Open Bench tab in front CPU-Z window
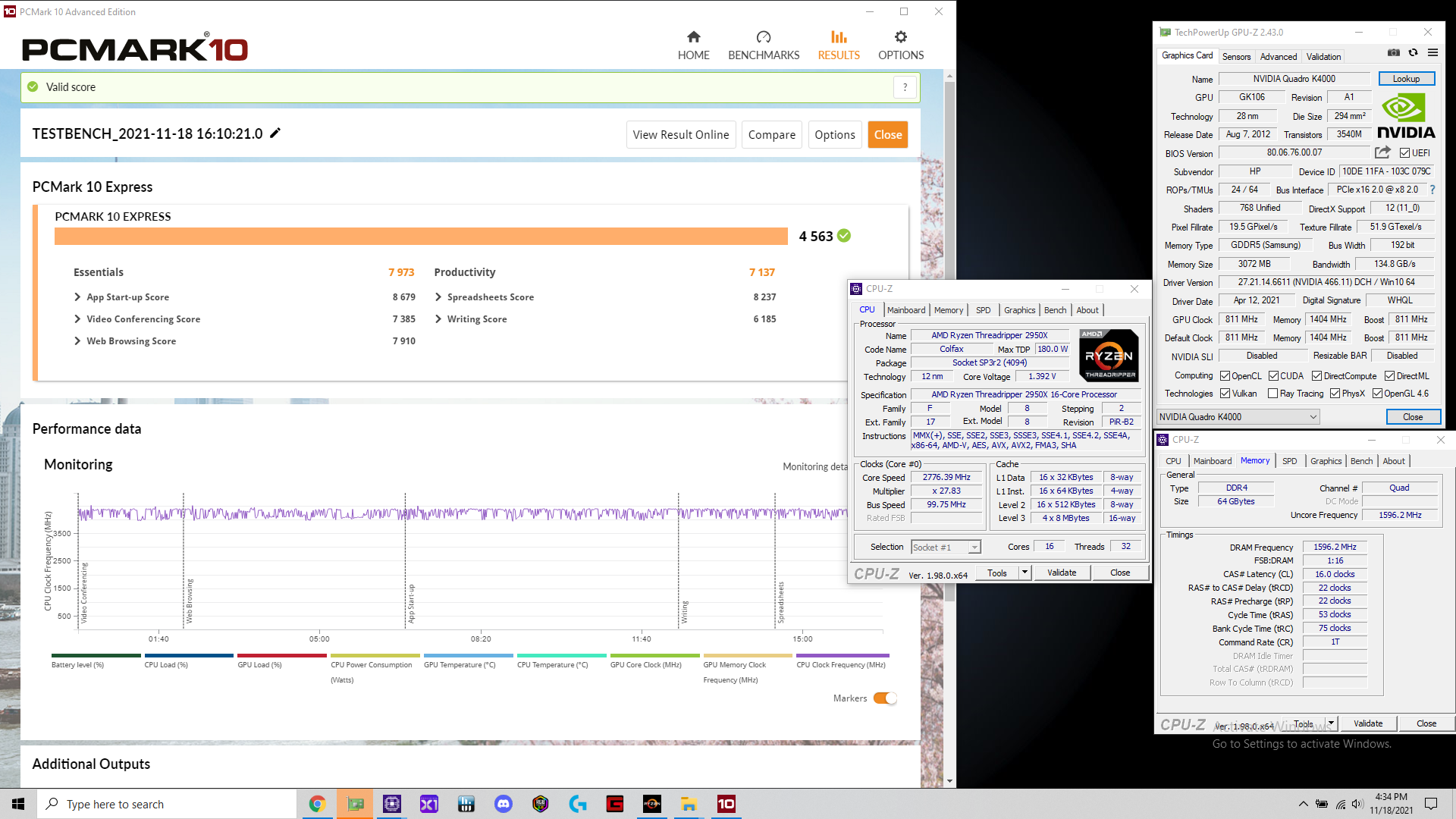This screenshot has width=1456, height=819. coord(1055,310)
